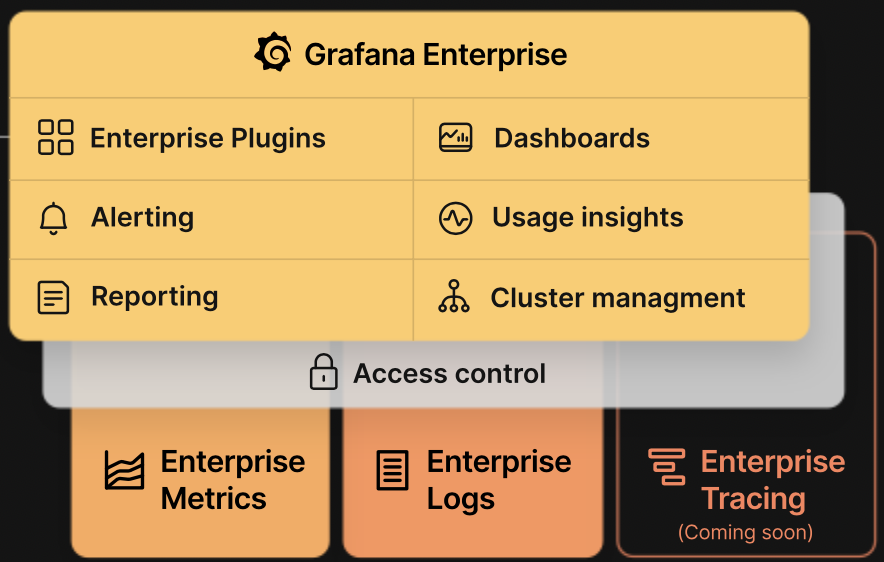The height and width of the screenshot is (562, 884).
Task: Select the Enterprise Plugins label
Action: click(208, 138)
